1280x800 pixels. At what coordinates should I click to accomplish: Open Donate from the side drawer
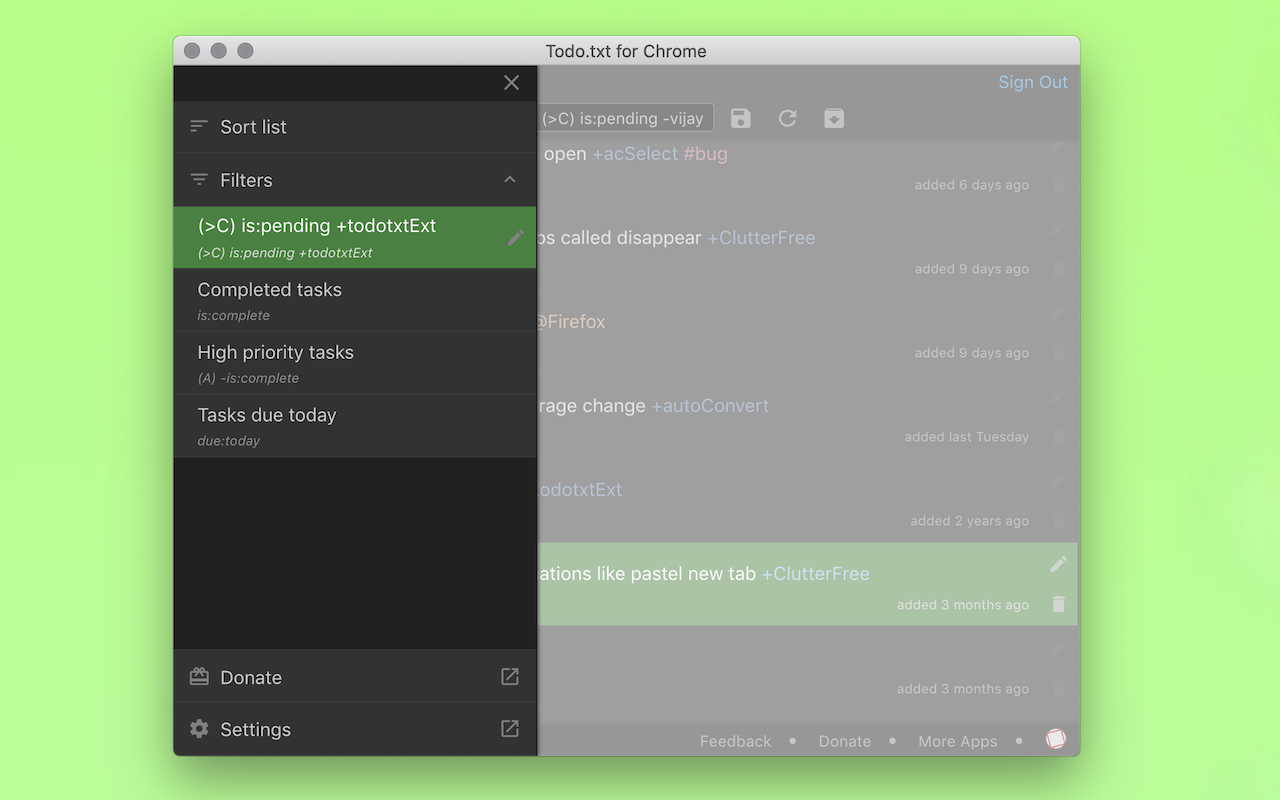point(355,677)
